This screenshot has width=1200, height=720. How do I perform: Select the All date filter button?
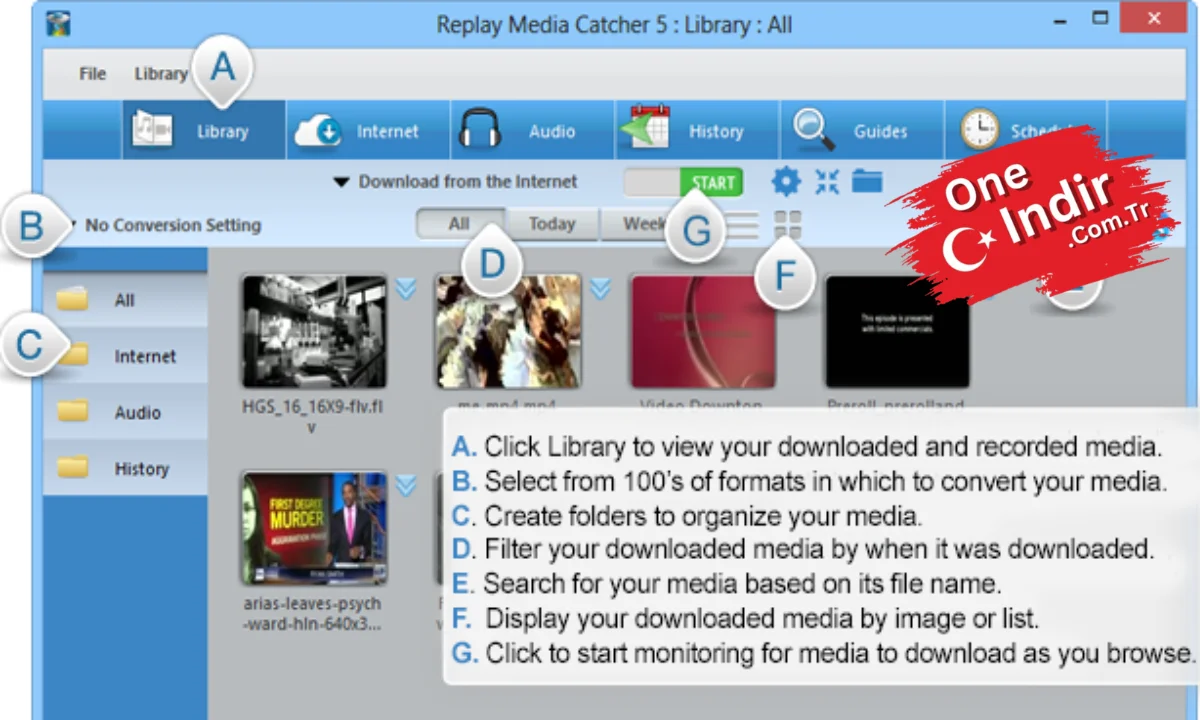pyautogui.click(x=459, y=224)
